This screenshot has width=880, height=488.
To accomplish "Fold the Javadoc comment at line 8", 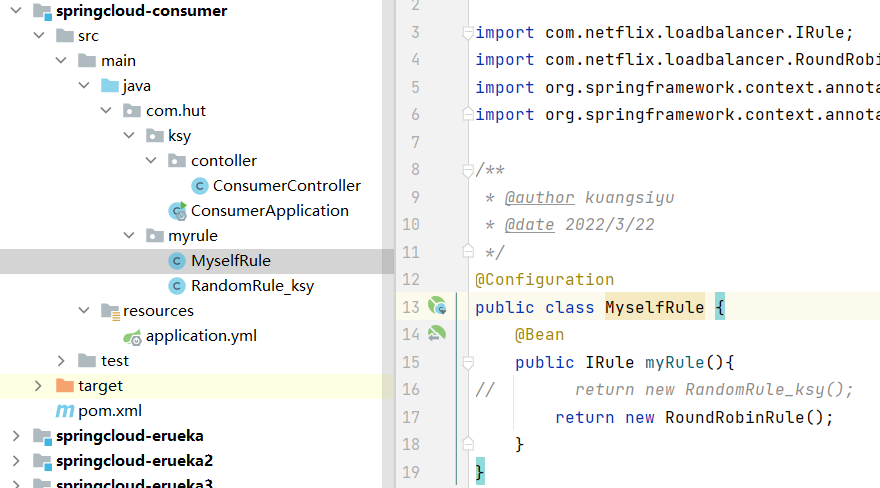I will click(468, 170).
